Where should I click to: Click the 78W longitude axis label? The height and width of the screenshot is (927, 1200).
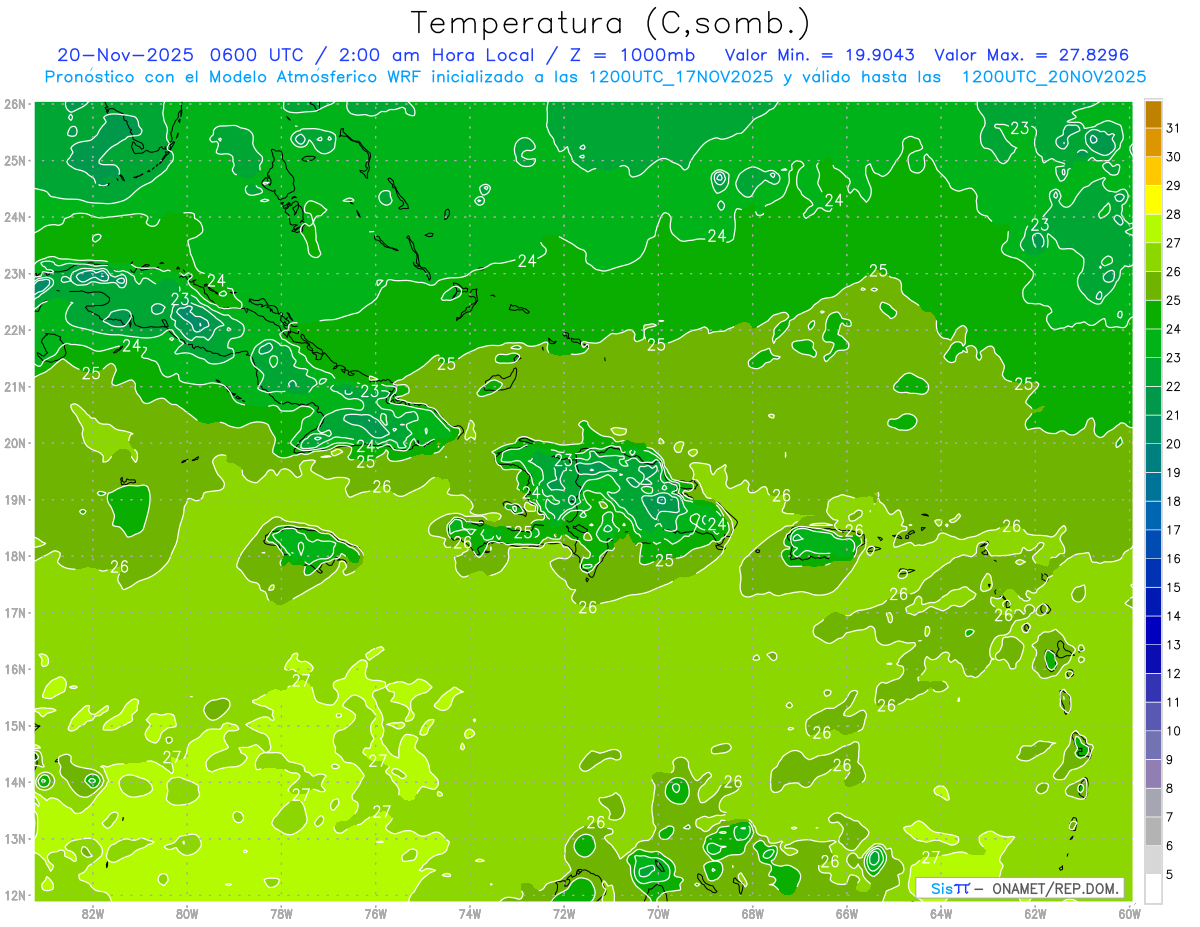tap(281, 913)
